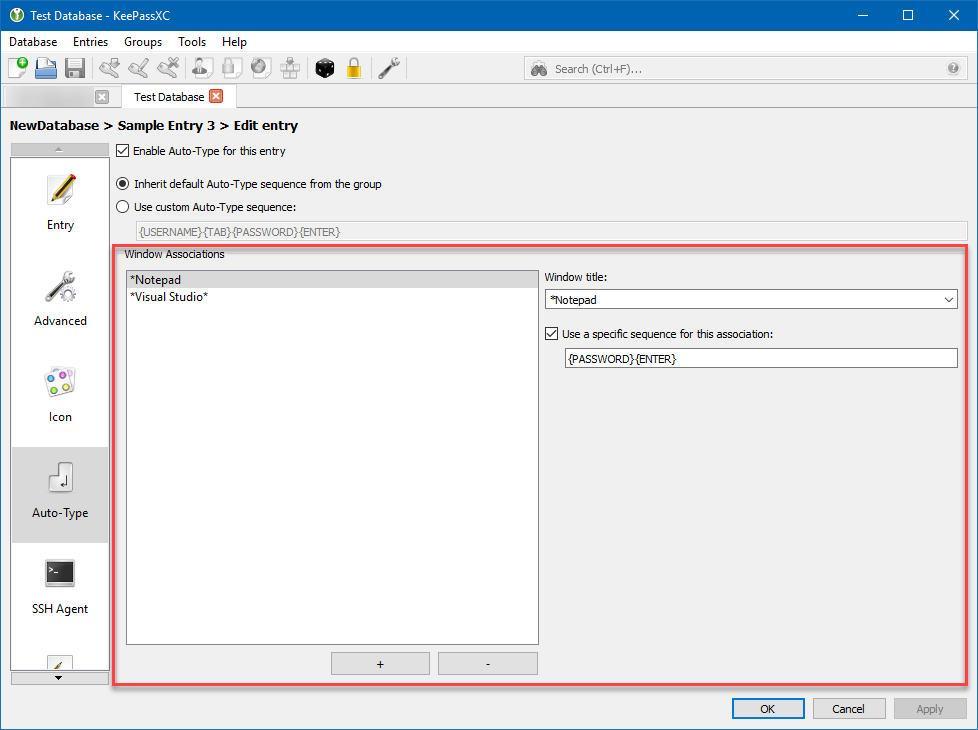Select the *Notepad association row
This screenshot has height=730, width=978.
(x=332, y=280)
